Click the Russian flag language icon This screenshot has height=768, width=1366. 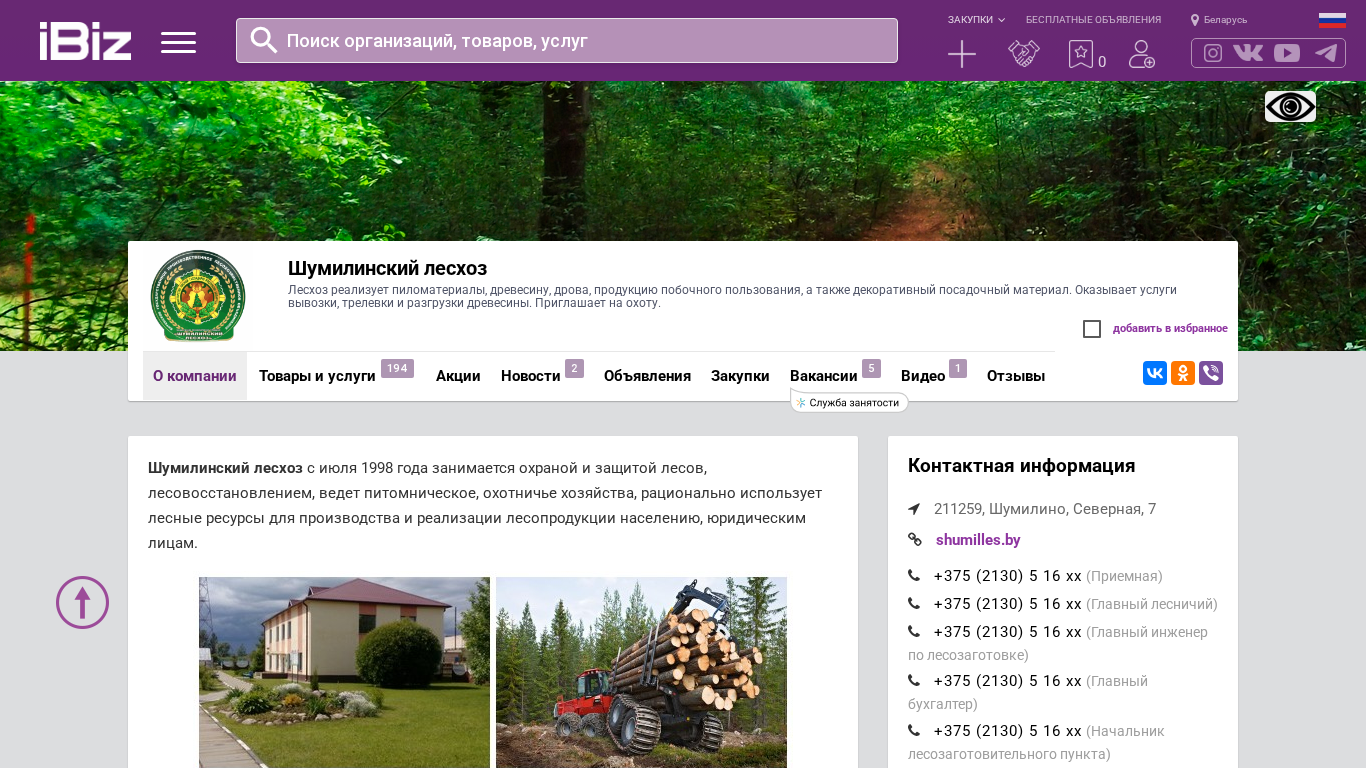[1332, 20]
